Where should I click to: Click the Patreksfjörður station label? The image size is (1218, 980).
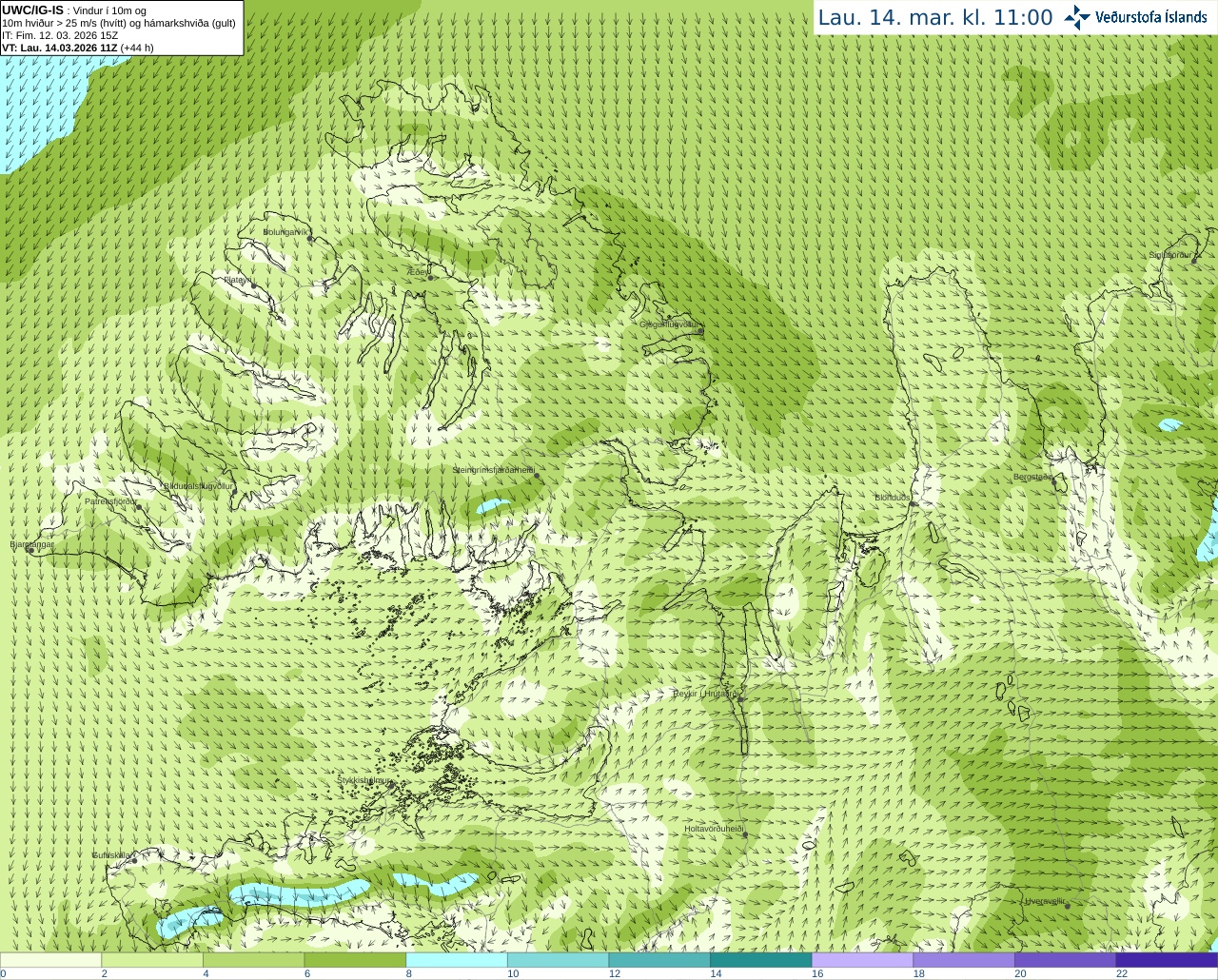click(x=110, y=501)
